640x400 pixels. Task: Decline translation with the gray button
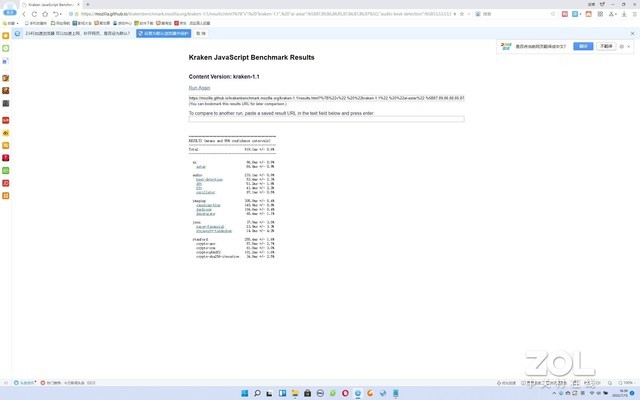(x=606, y=46)
